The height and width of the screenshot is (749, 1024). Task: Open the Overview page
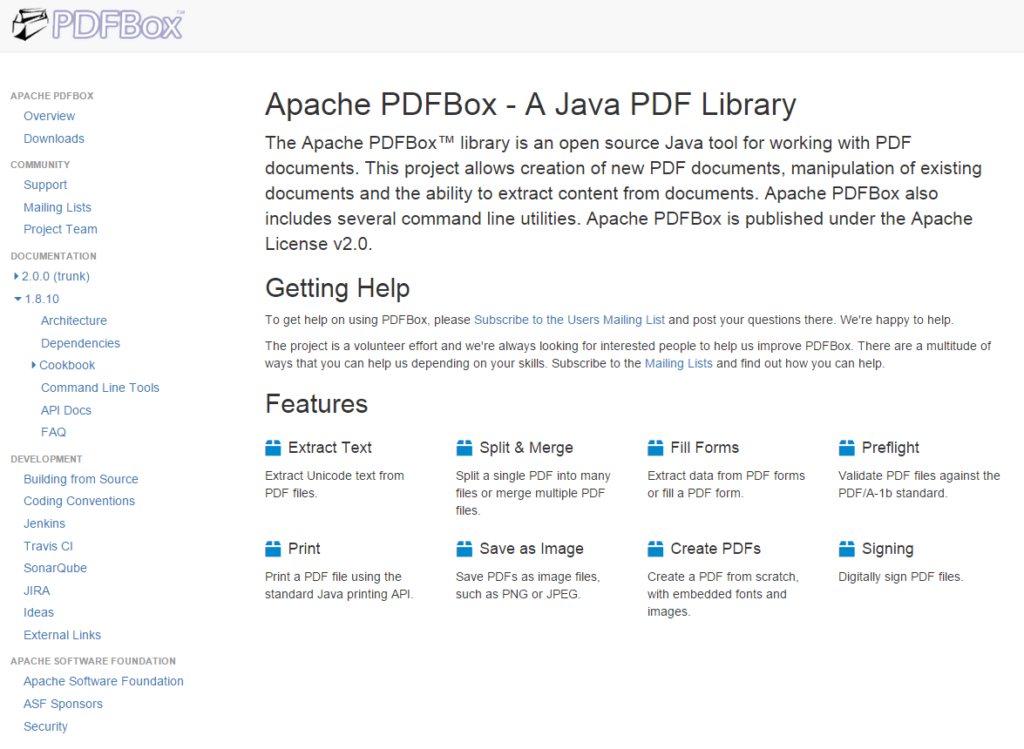point(49,116)
